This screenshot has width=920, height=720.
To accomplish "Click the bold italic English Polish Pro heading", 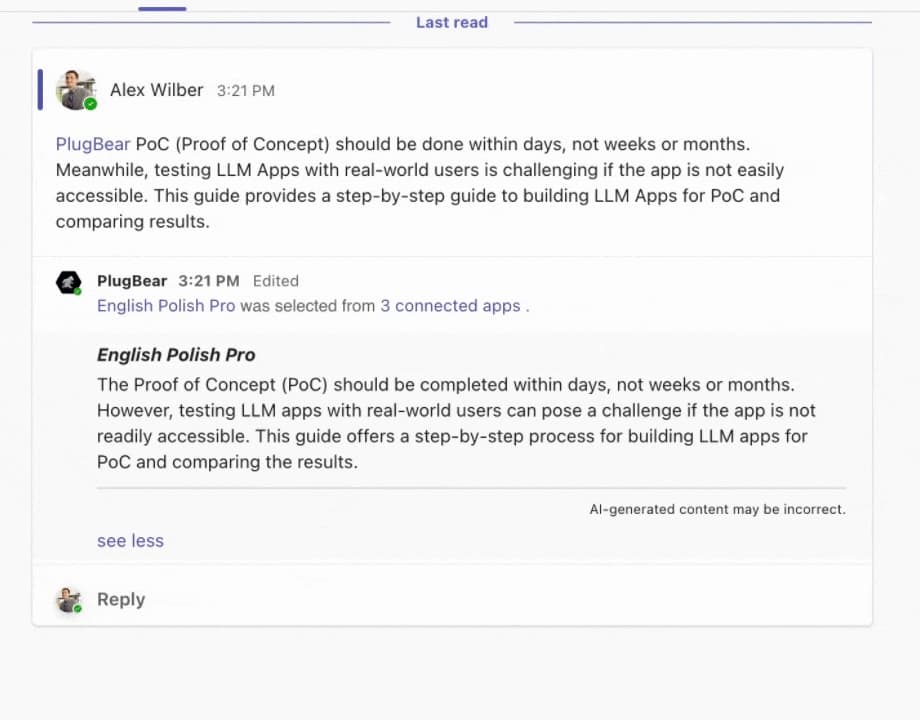I will click(x=176, y=355).
